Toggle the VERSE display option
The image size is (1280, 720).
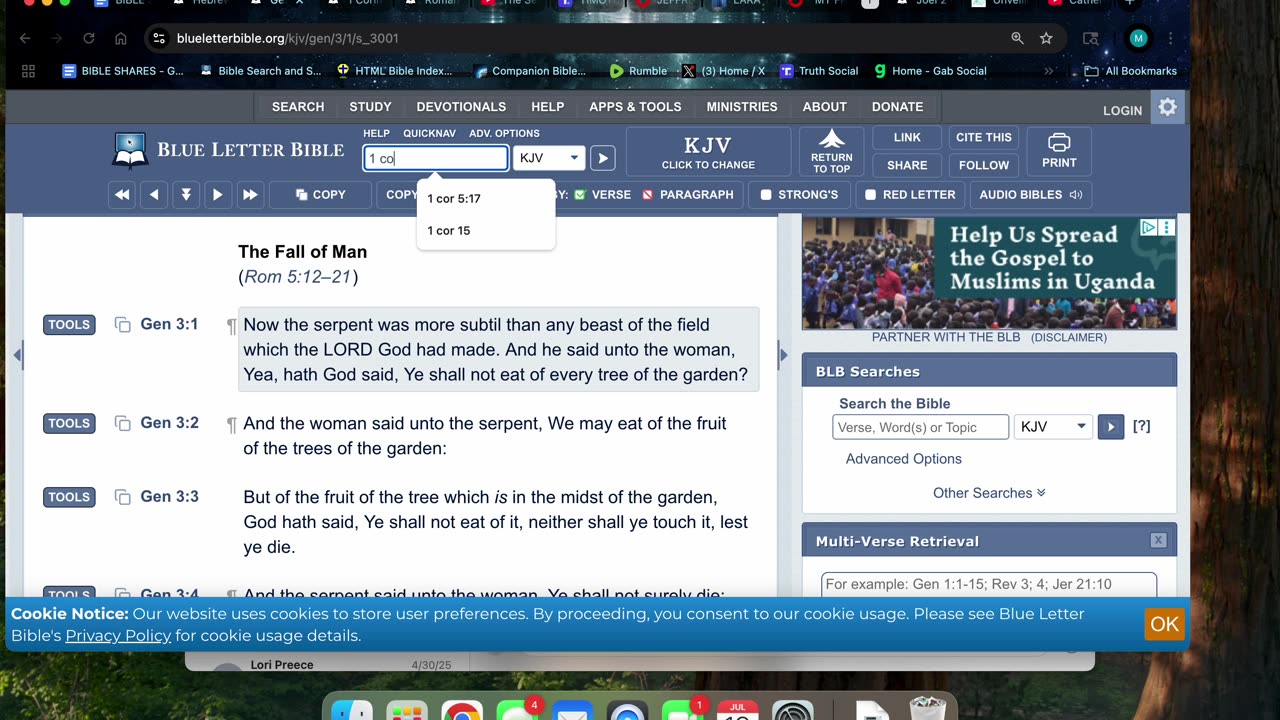point(602,195)
